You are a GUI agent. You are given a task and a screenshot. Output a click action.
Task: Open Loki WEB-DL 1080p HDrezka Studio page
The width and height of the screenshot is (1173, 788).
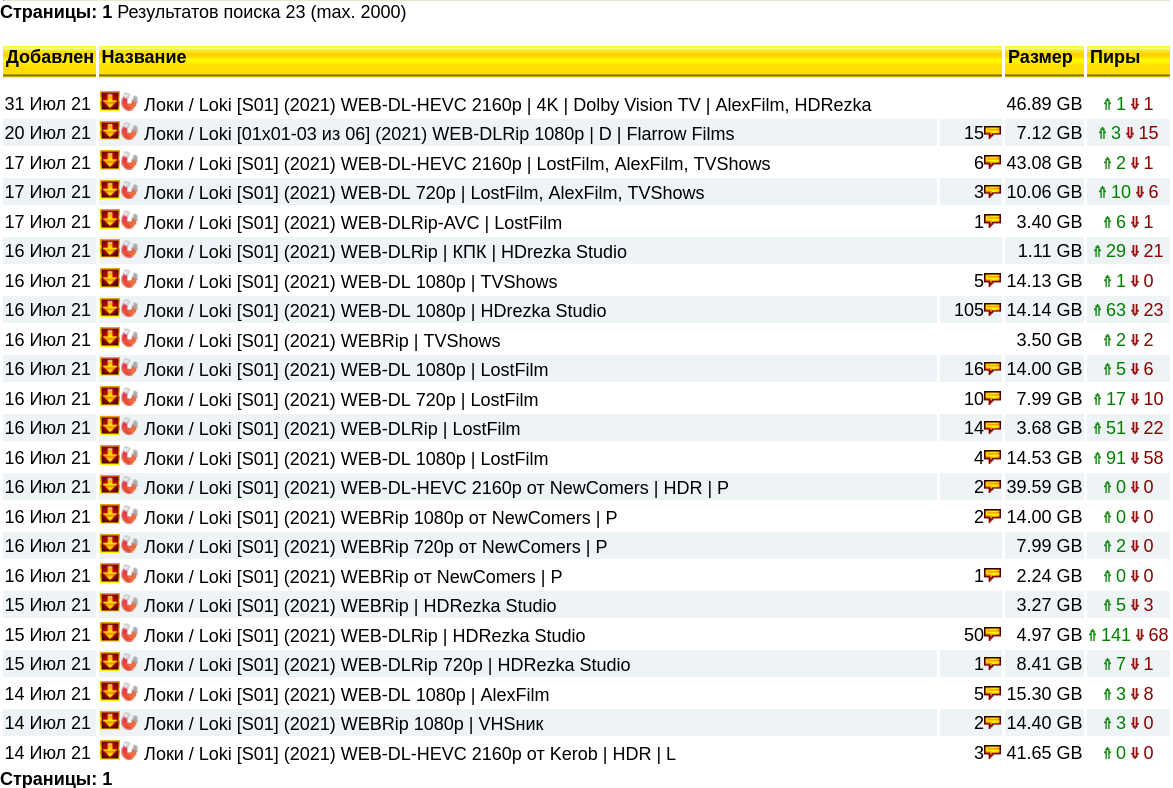[375, 311]
